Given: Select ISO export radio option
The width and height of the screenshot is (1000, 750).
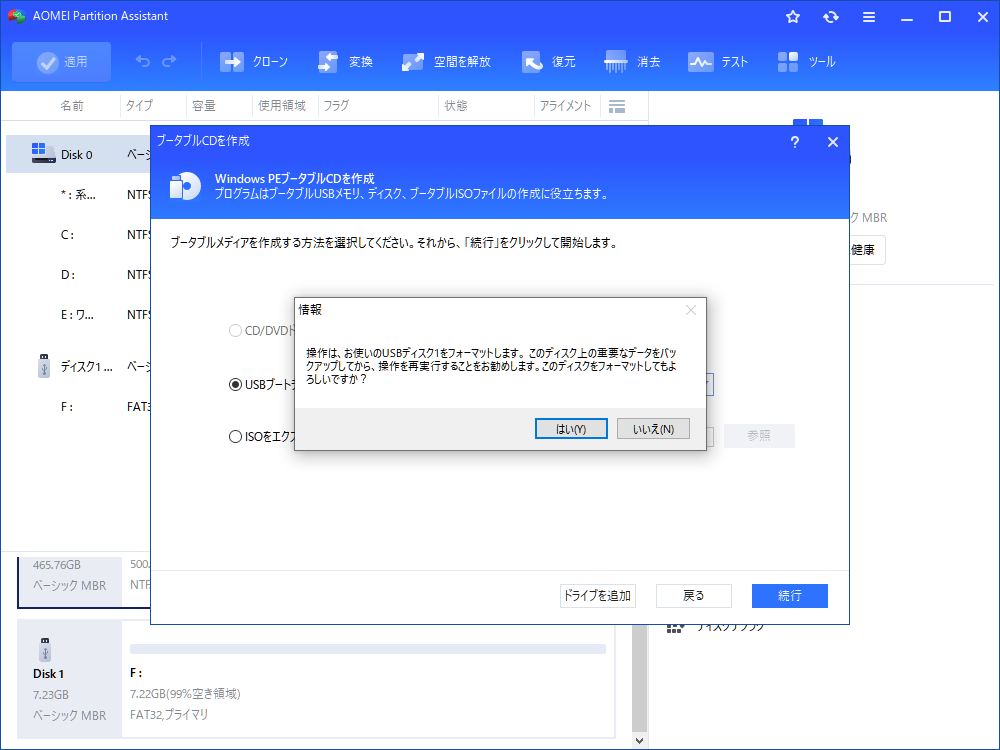Looking at the screenshot, I should (x=235, y=437).
